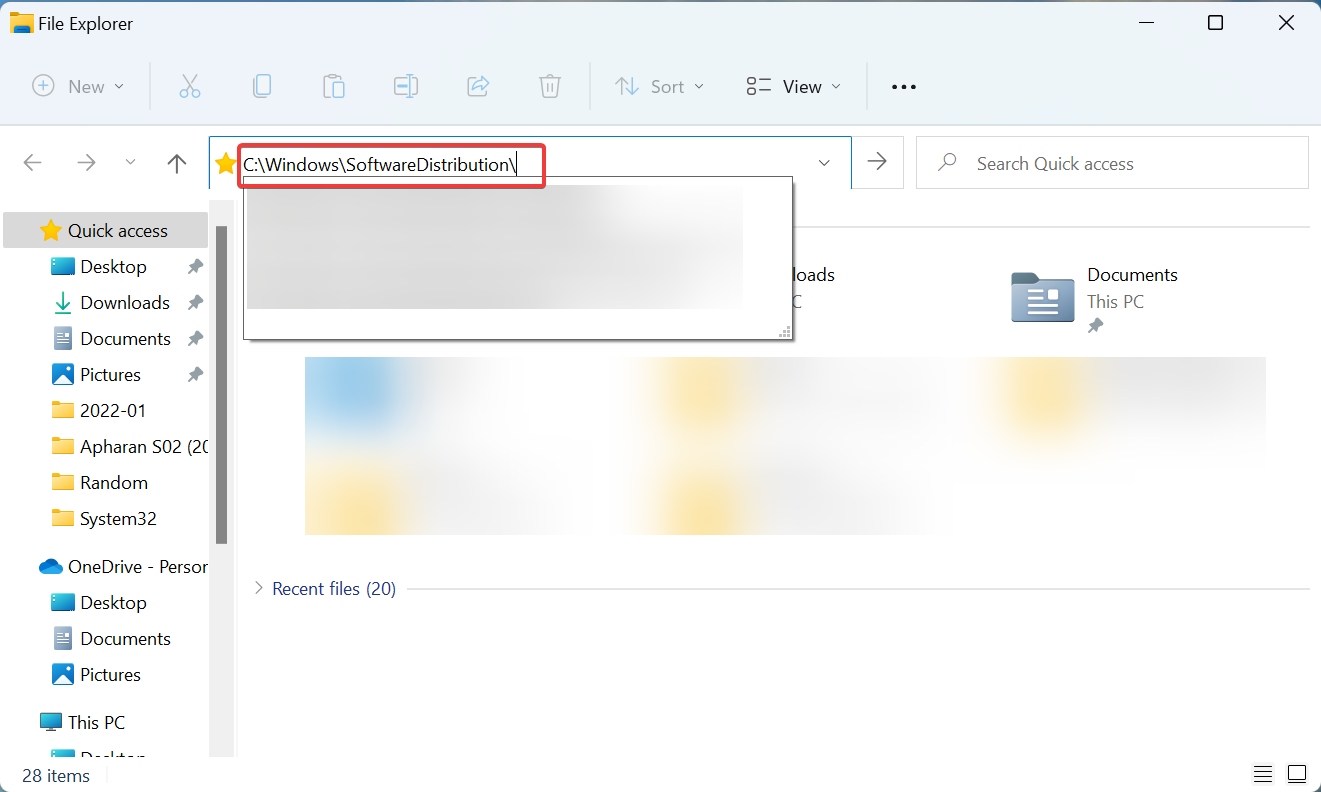Switch to details view using bottom-right icon
The height and width of the screenshot is (792, 1321).
(x=1262, y=773)
